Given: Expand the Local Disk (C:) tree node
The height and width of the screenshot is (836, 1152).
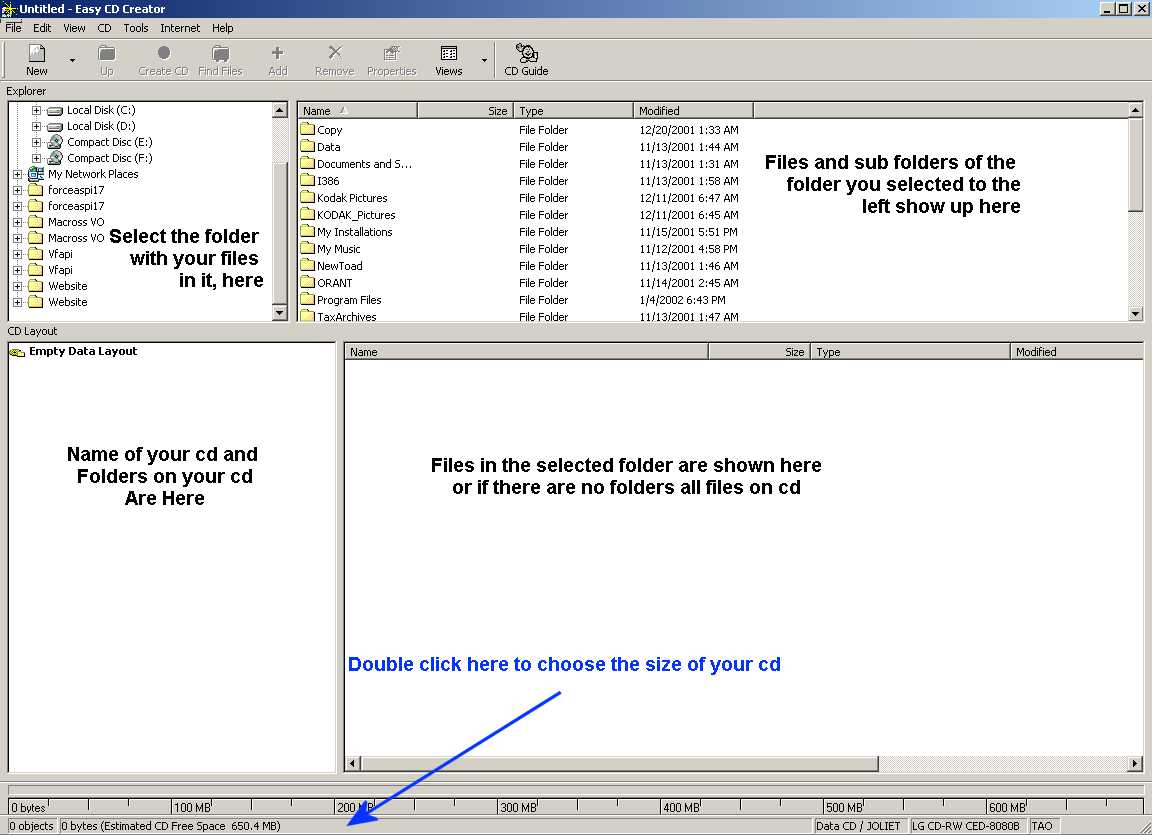Looking at the screenshot, I should tap(37, 110).
